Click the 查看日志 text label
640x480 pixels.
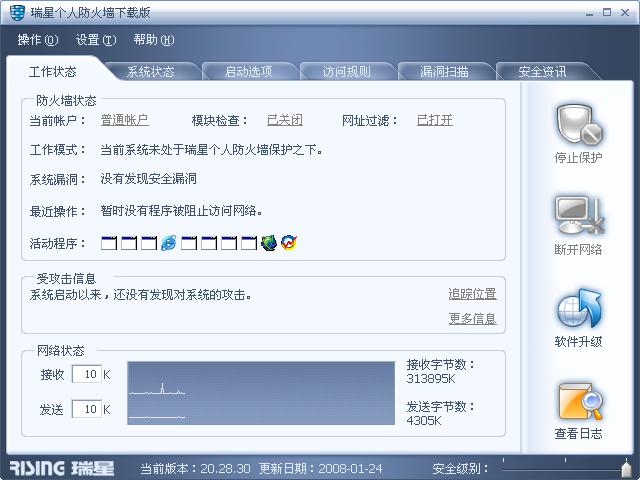(x=578, y=433)
